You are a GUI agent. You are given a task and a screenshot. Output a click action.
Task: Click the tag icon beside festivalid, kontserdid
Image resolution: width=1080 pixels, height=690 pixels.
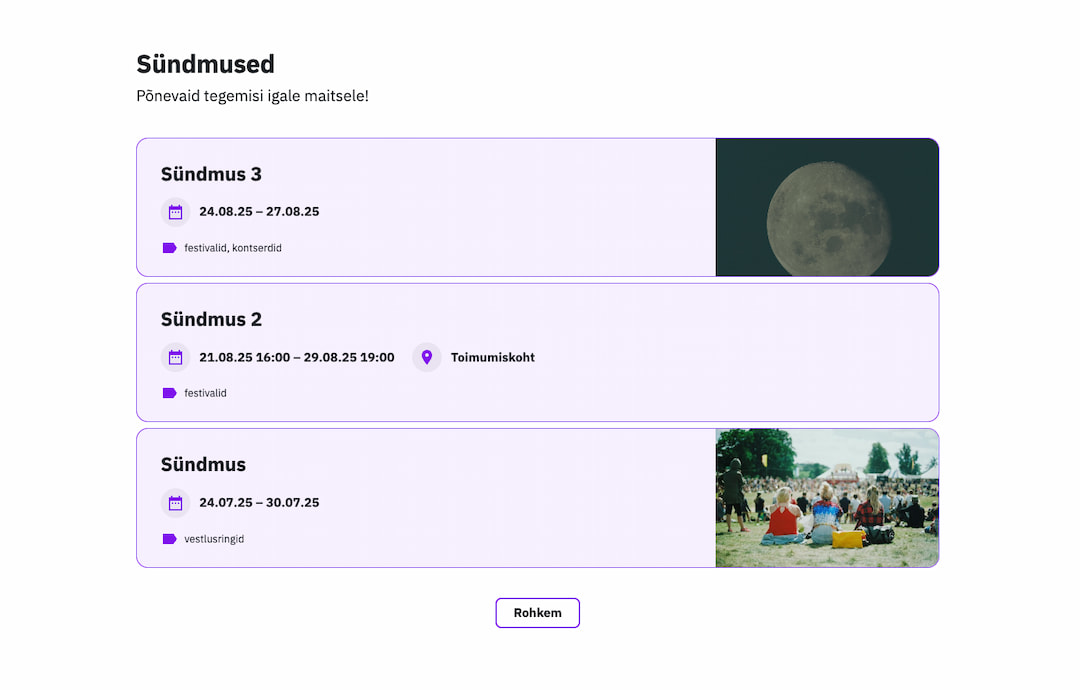tap(169, 248)
